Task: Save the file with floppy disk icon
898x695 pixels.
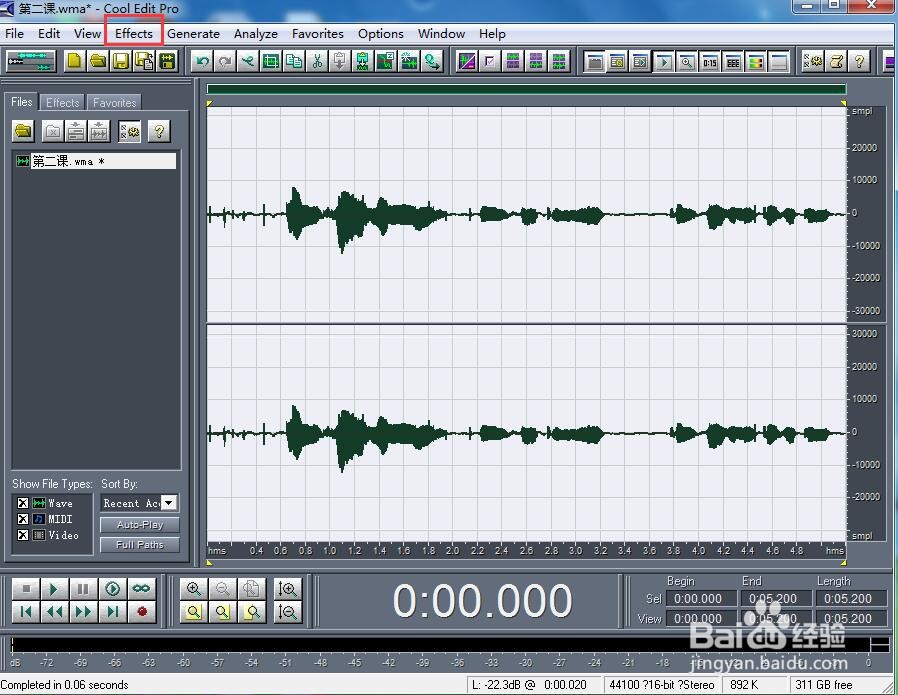Action: pos(121,61)
